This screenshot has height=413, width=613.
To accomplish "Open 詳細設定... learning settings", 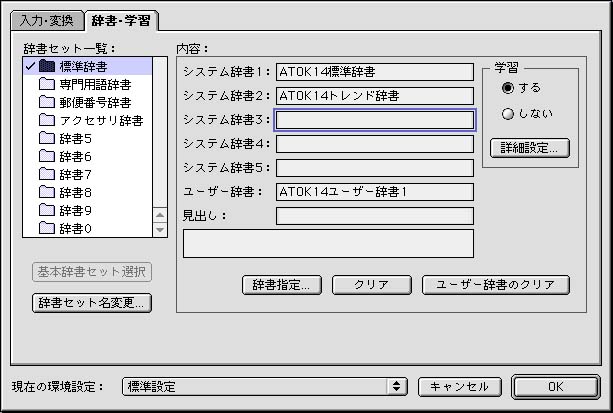I will (x=530, y=148).
